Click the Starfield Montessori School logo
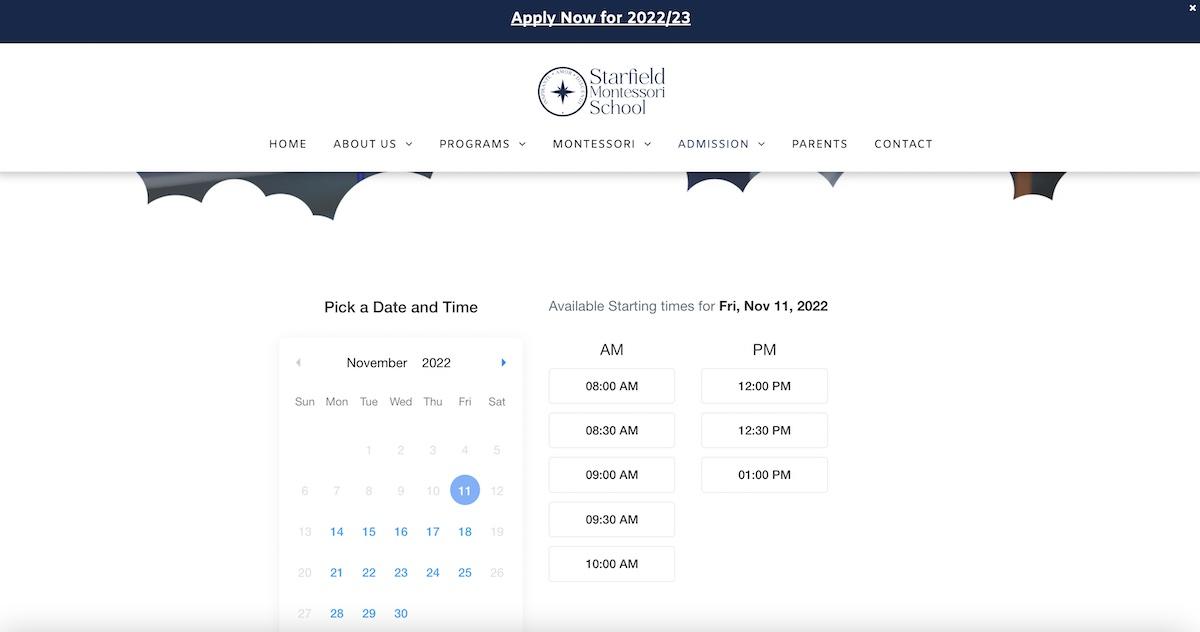Viewport: 1200px width, 632px height. click(x=601, y=91)
